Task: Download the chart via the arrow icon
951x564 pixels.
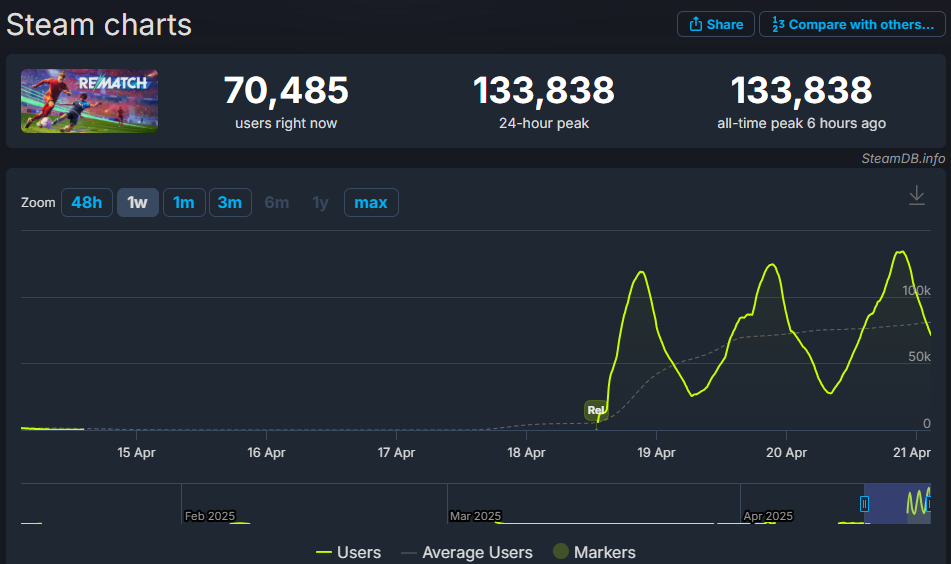Action: coord(916,197)
